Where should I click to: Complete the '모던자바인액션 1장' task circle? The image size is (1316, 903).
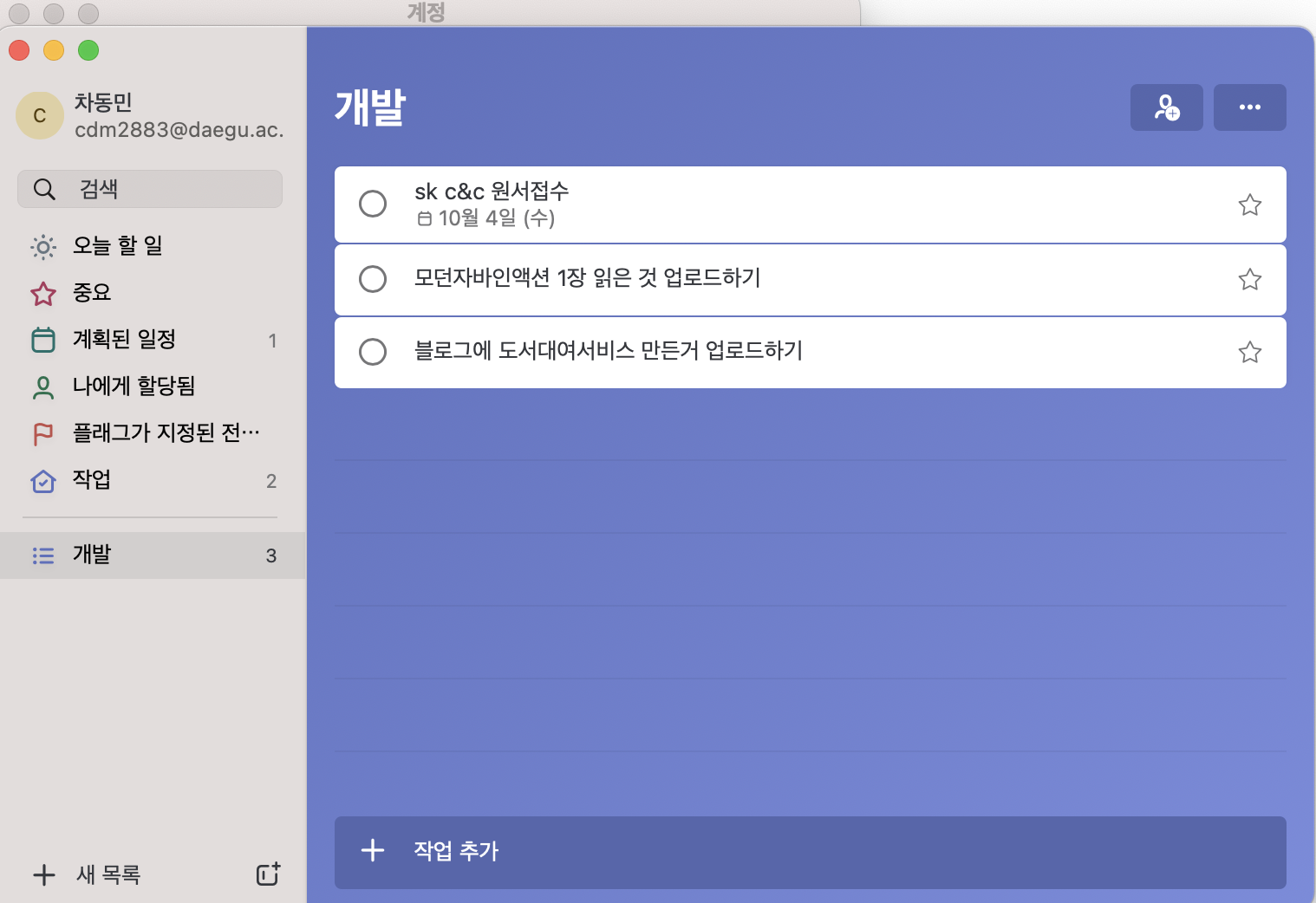(373, 279)
